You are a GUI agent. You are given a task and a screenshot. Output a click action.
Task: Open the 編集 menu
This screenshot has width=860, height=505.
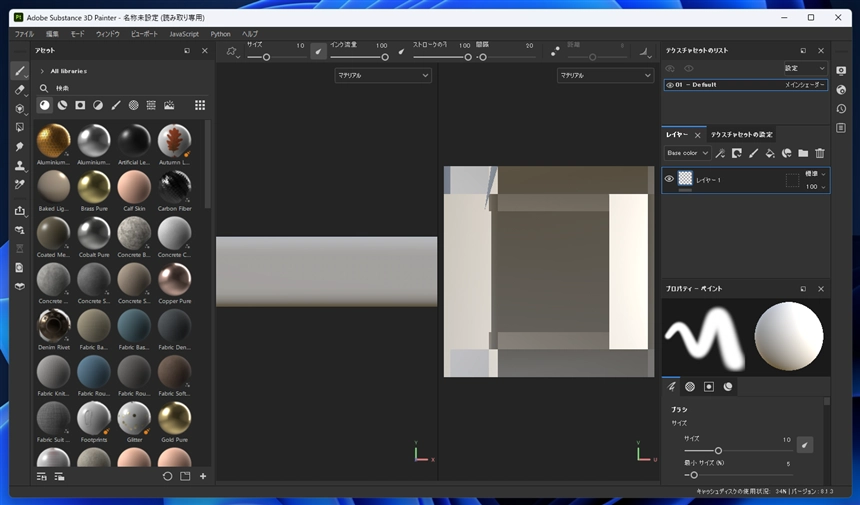[x=52, y=34]
